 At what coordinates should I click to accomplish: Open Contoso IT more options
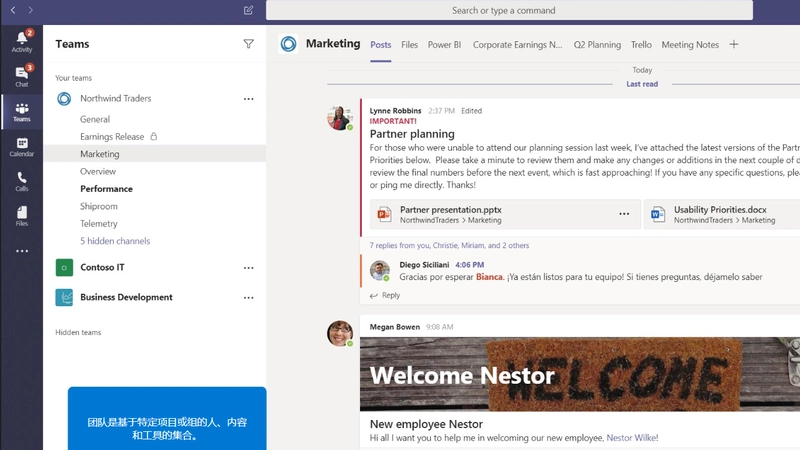tap(248, 268)
